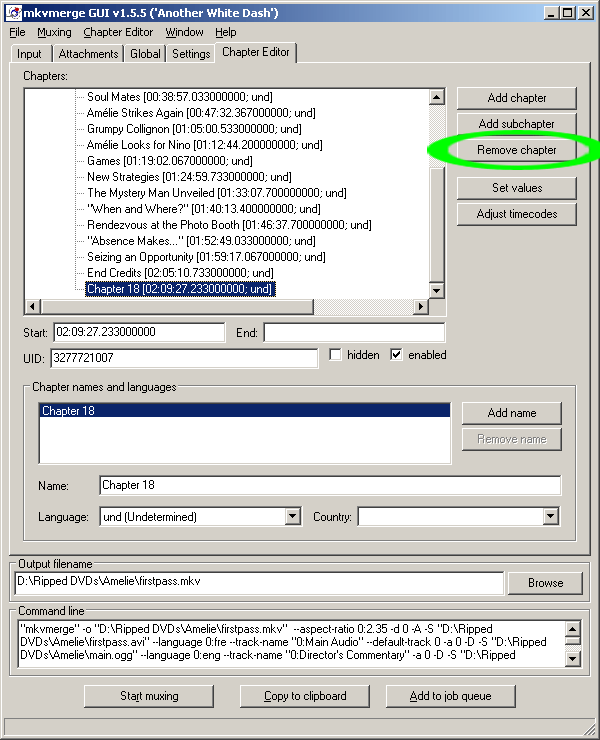Screen dimensions: 600x740
Task: Open the Window menu
Action: [x=184, y=33]
